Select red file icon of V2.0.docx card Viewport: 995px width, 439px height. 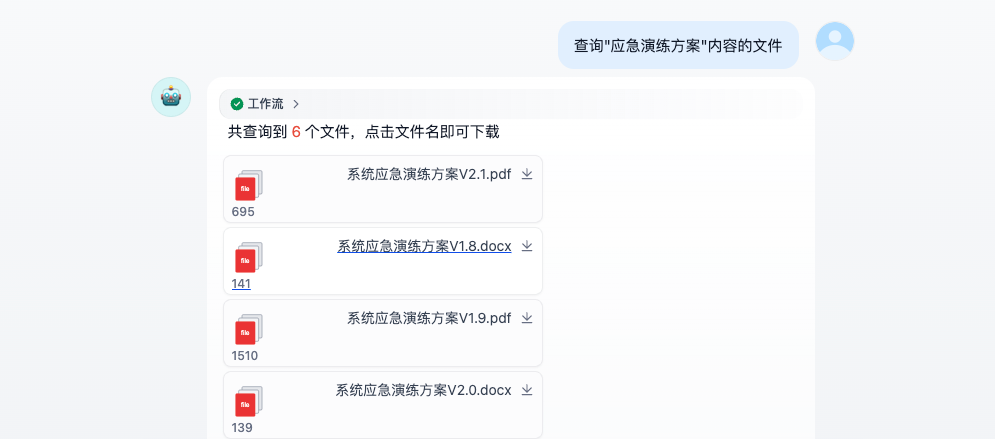click(x=246, y=403)
